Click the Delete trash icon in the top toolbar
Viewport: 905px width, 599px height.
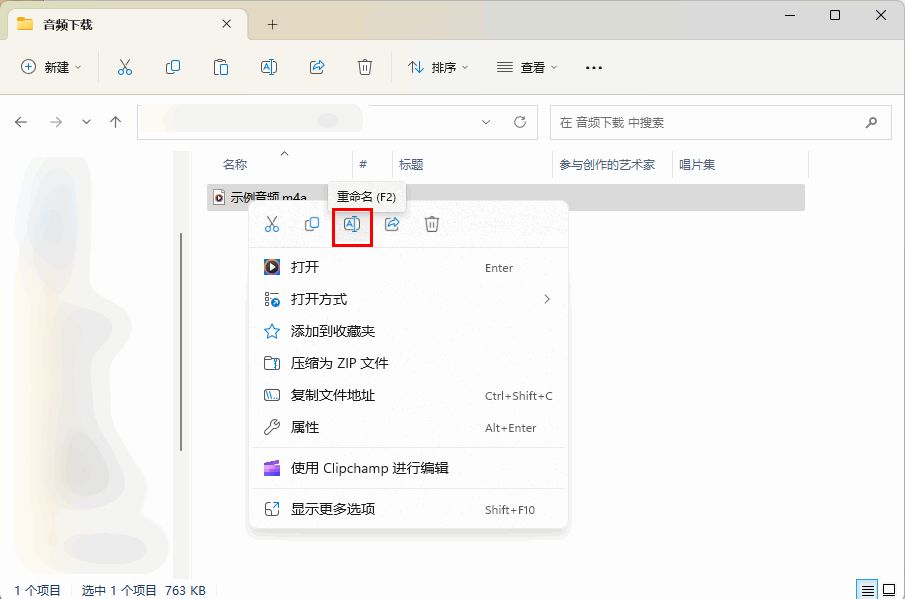365,68
